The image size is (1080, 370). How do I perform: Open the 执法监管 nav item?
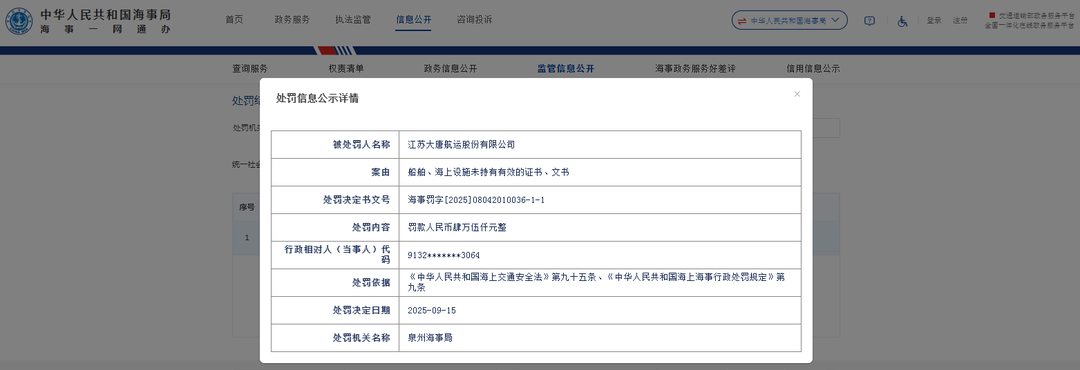tap(353, 19)
